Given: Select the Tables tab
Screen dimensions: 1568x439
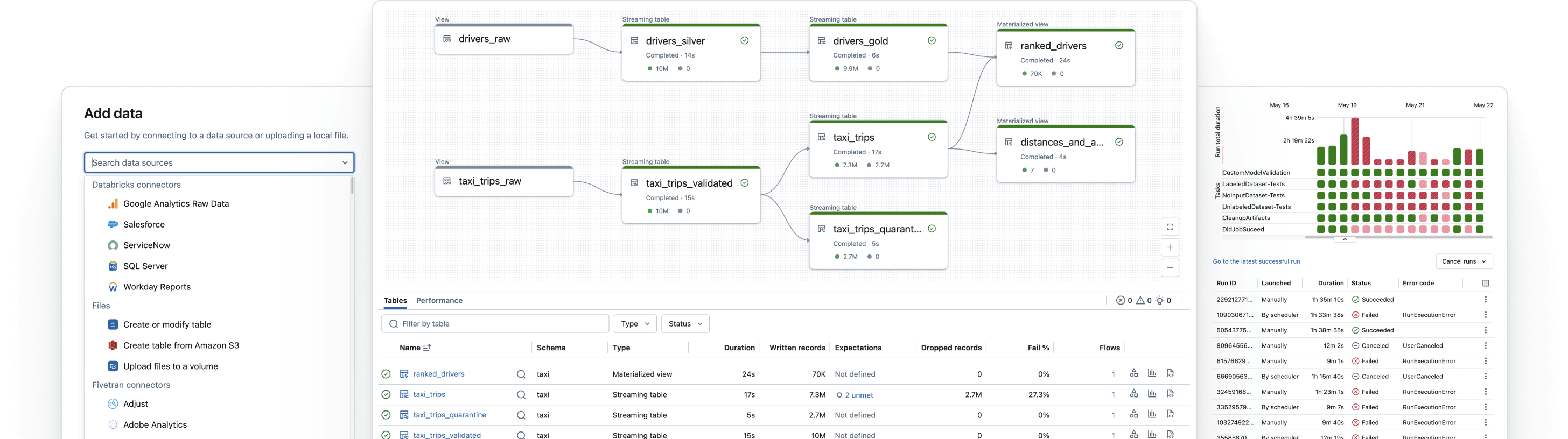Looking at the screenshot, I should [x=395, y=300].
